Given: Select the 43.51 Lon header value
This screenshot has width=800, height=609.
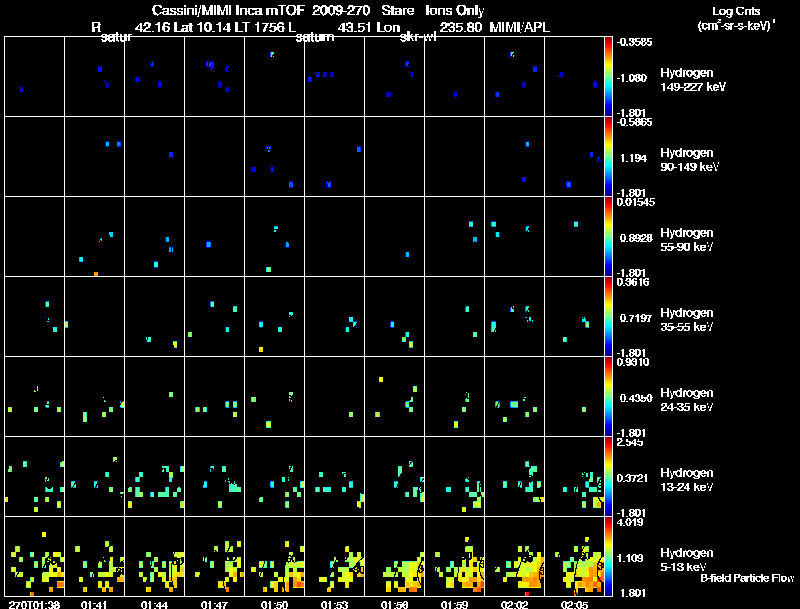Looking at the screenshot, I should (369, 27).
